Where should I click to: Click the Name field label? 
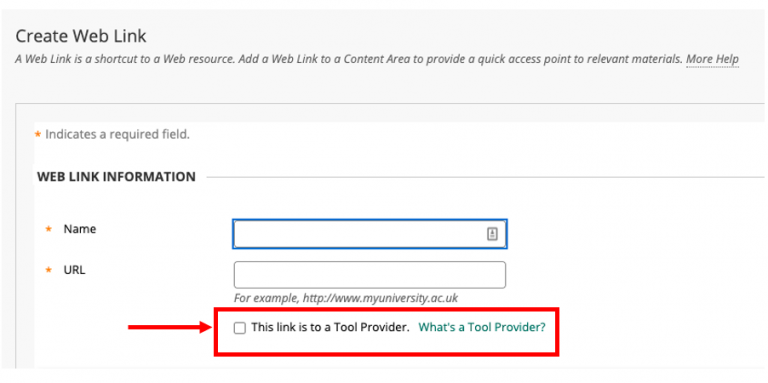80,229
